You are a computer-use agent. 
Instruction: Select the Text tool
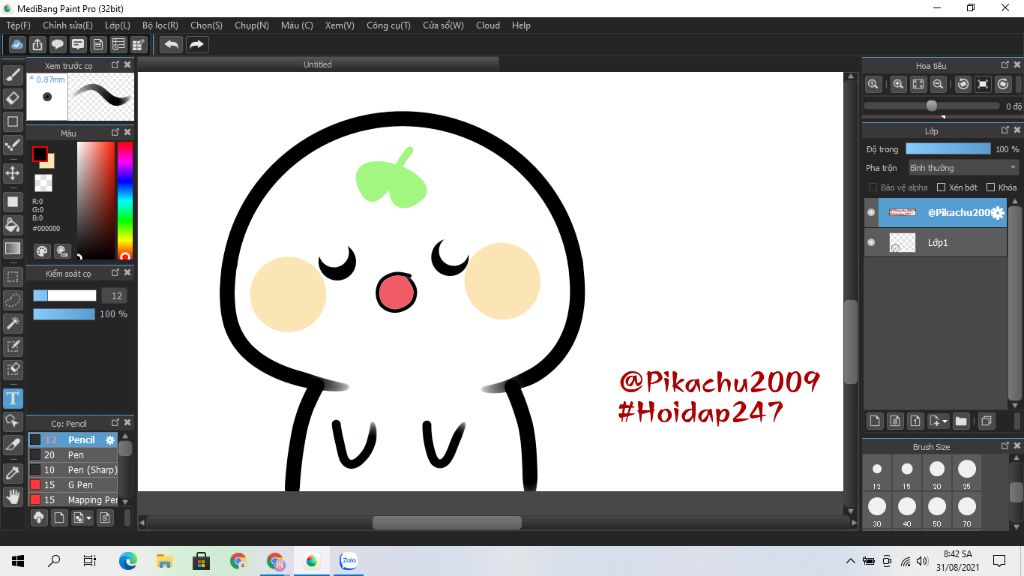coord(12,398)
